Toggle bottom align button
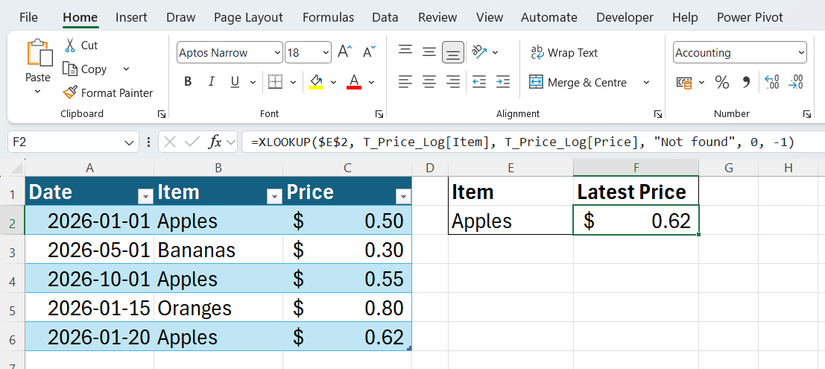825x369 pixels. (453, 53)
